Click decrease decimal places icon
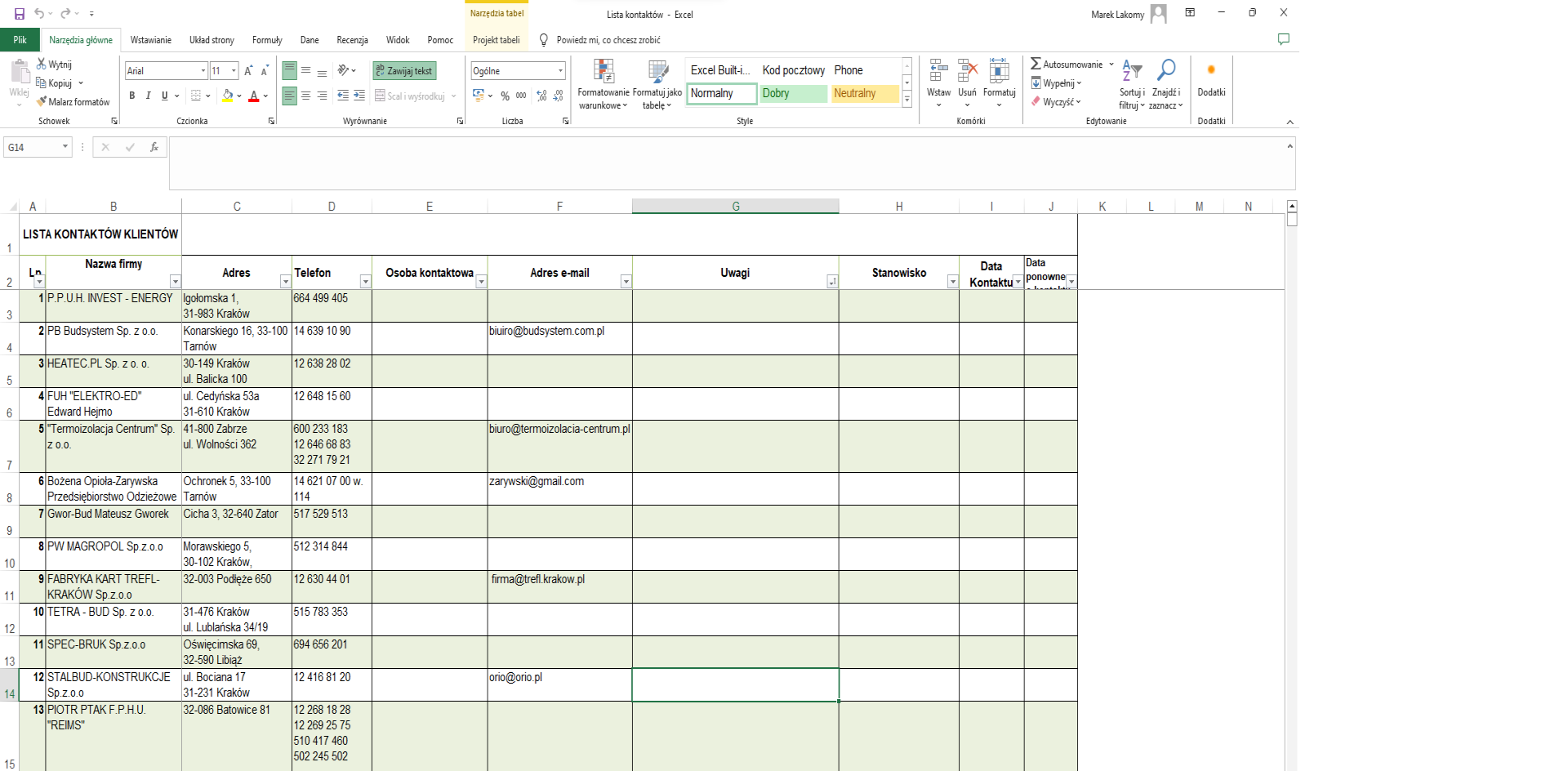Screen dimensions: 1568x771 pos(558,96)
